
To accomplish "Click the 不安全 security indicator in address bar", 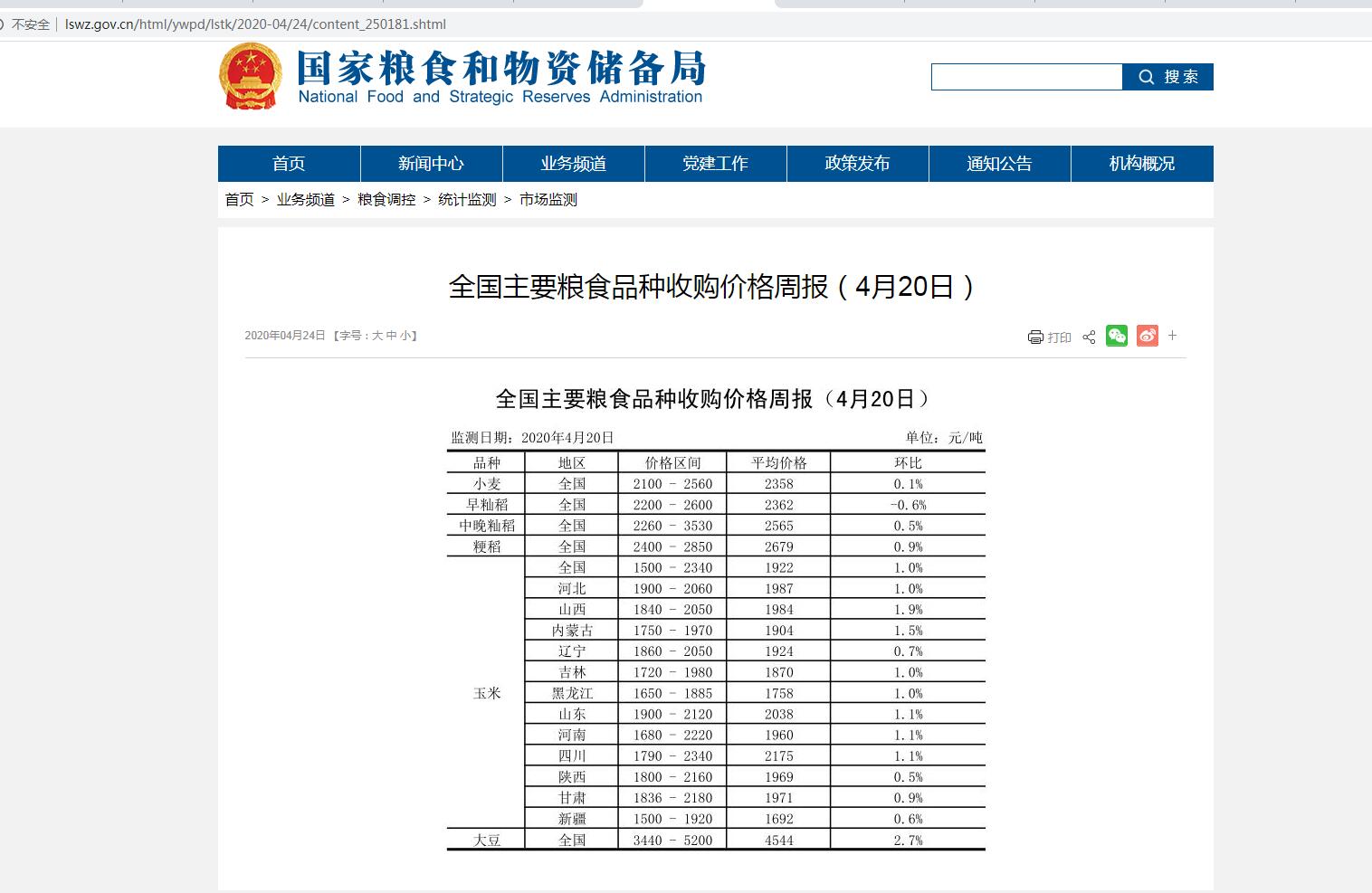I will tap(31, 24).
